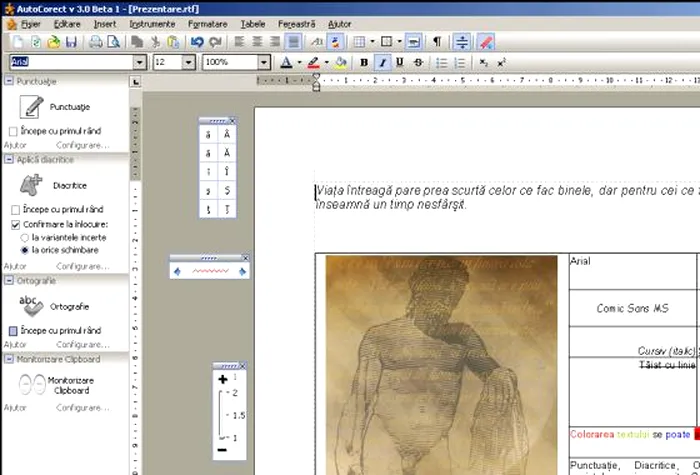Save the document with the floppy icon
The image size is (700, 475).
71,42
